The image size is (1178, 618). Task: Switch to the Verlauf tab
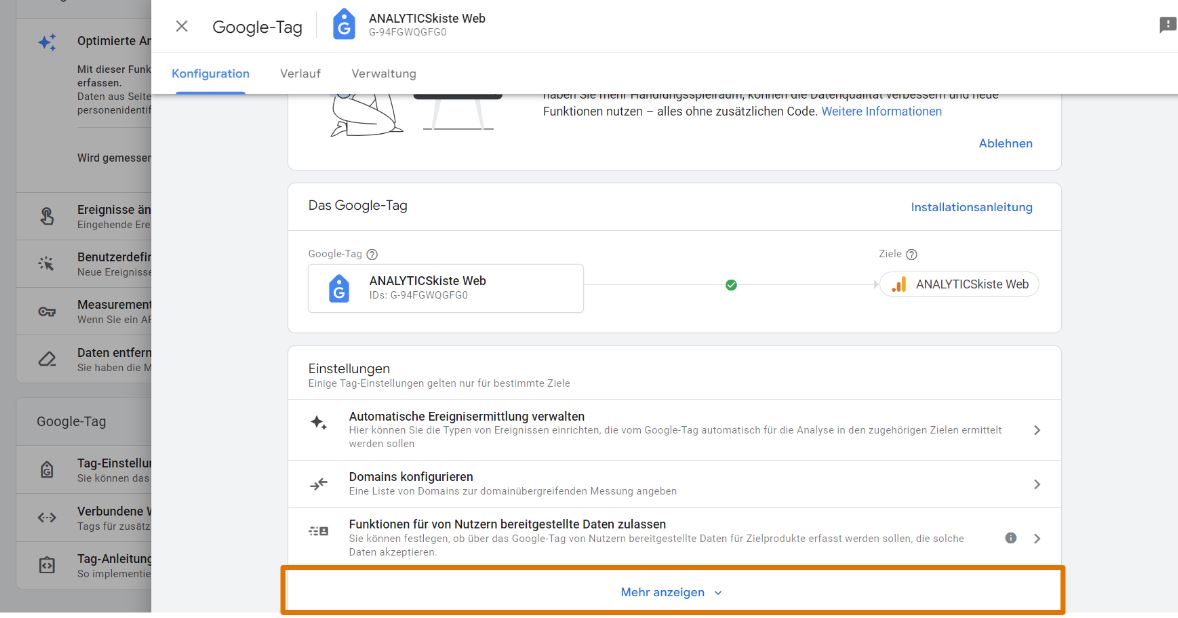[x=301, y=73]
